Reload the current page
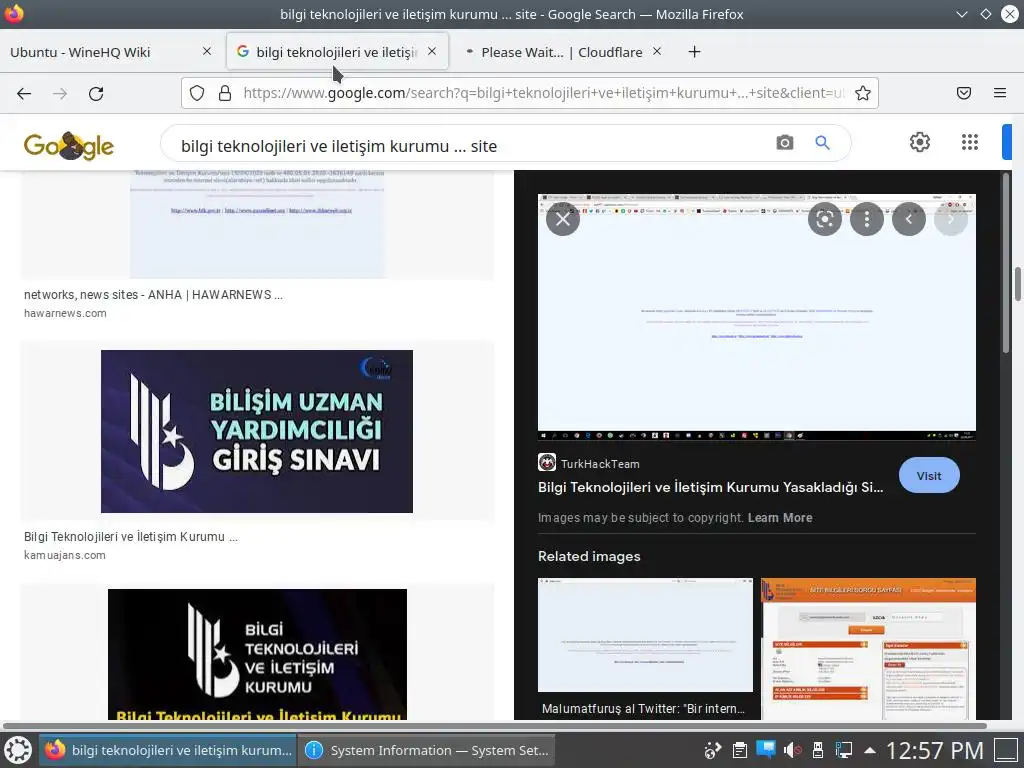The height and width of the screenshot is (768, 1024). click(x=96, y=93)
